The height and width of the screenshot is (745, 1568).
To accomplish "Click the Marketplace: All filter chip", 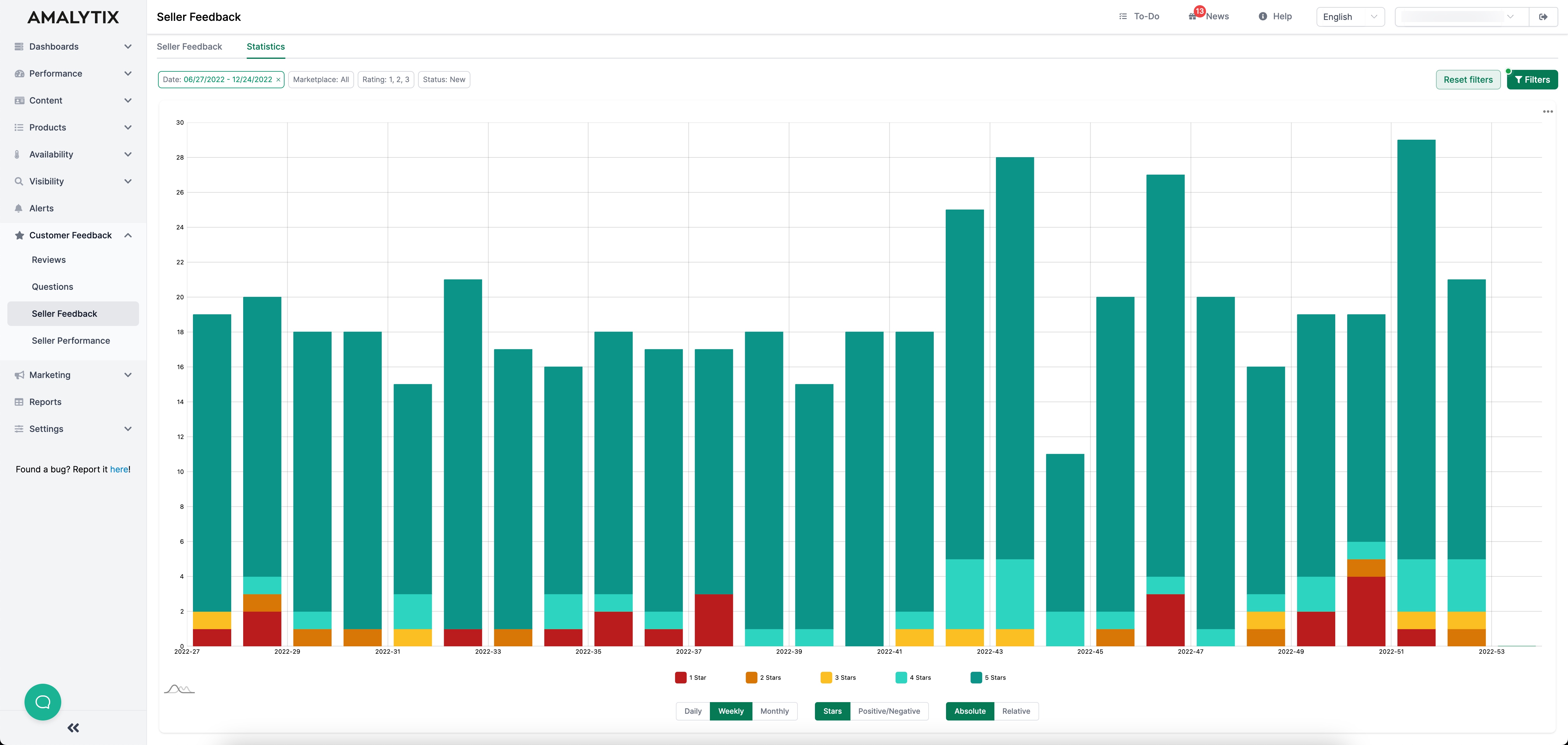I will tap(321, 80).
